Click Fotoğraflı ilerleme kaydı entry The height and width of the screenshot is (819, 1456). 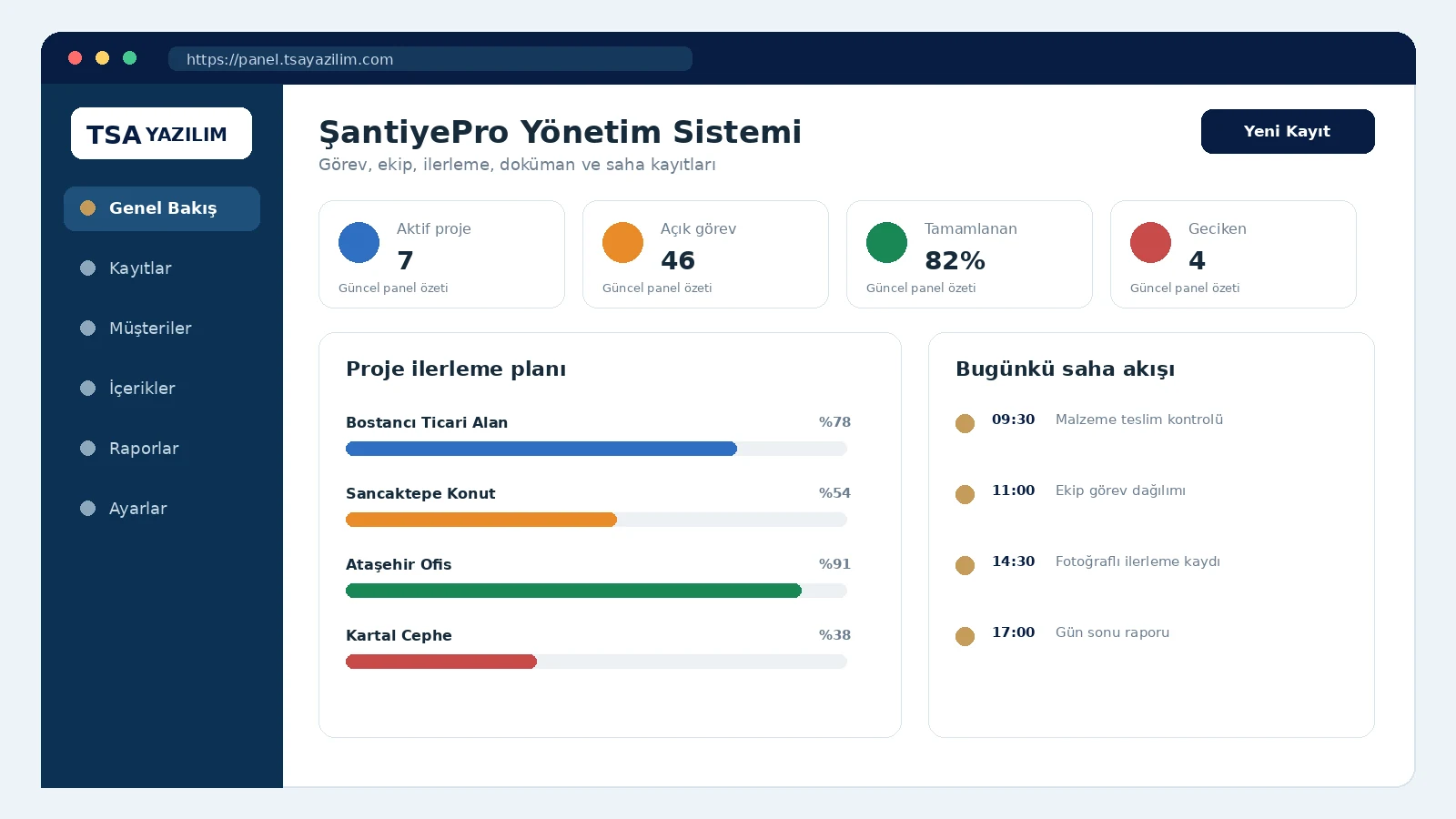pyautogui.click(x=1137, y=561)
